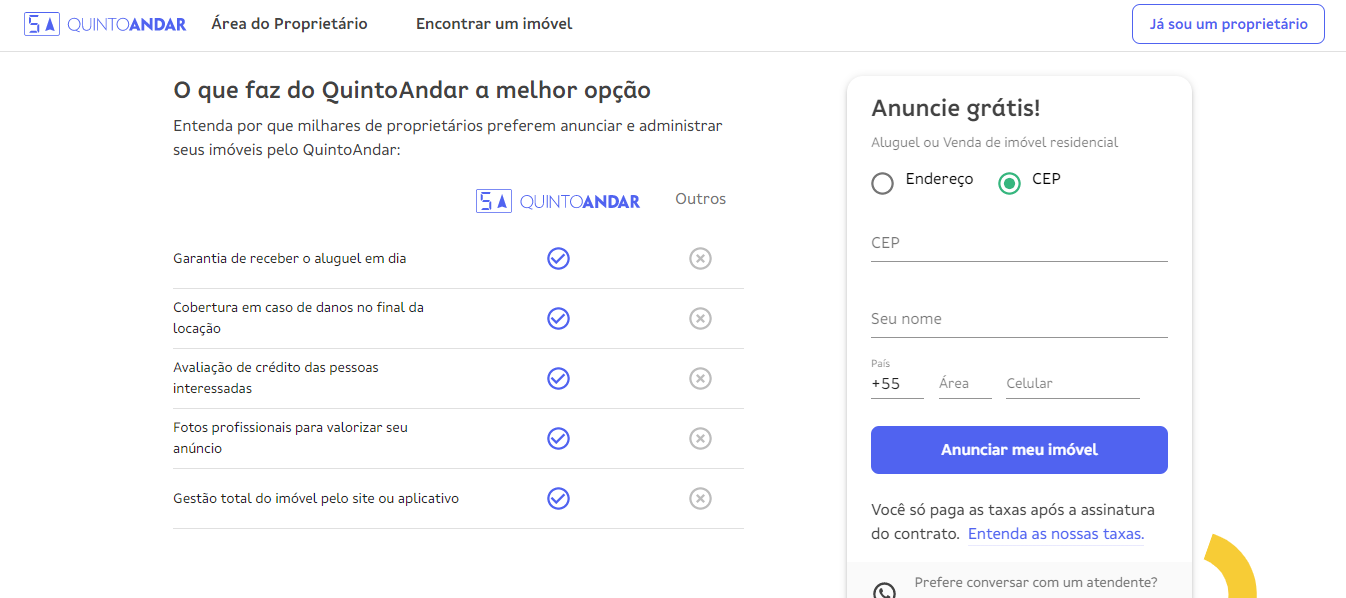This screenshot has height=598, width=1346.
Task: Click QuintoAndar logo in comparison table header
Action: tap(558, 201)
